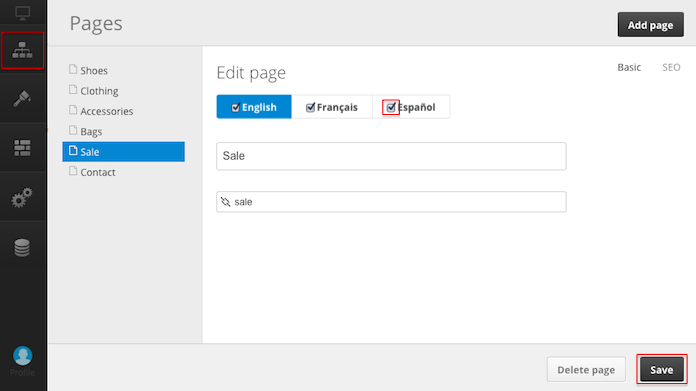Click the link icon in slug field
The width and height of the screenshot is (696, 391).
point(225,202)
